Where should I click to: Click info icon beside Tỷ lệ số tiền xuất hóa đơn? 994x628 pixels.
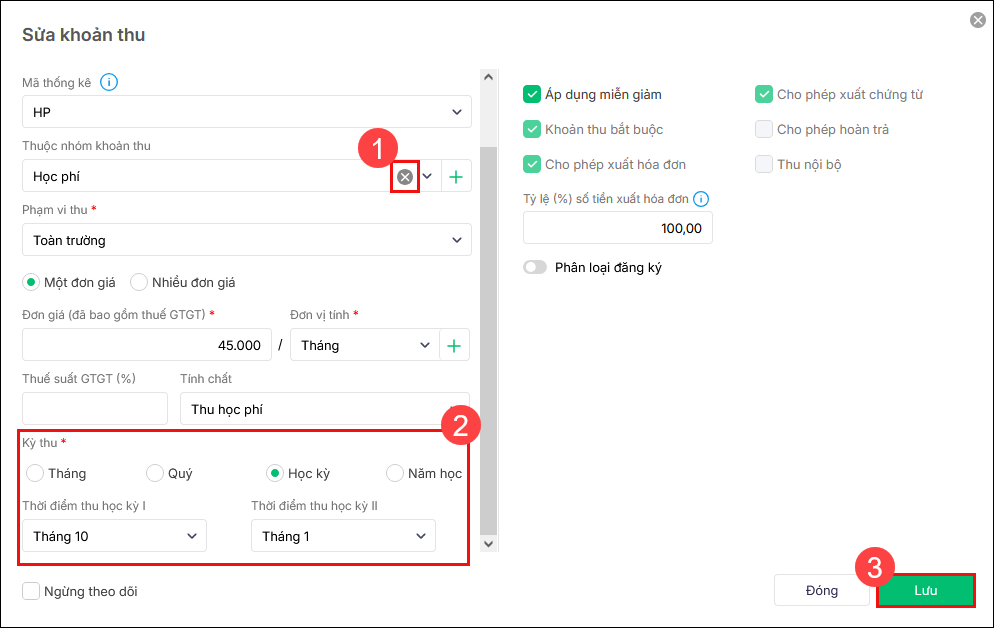(x=701, y=198)
